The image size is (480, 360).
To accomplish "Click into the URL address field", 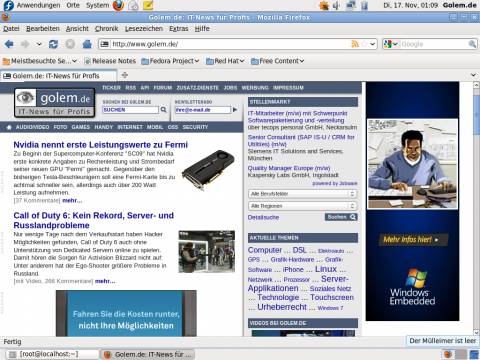I will [x=230, y=44].
